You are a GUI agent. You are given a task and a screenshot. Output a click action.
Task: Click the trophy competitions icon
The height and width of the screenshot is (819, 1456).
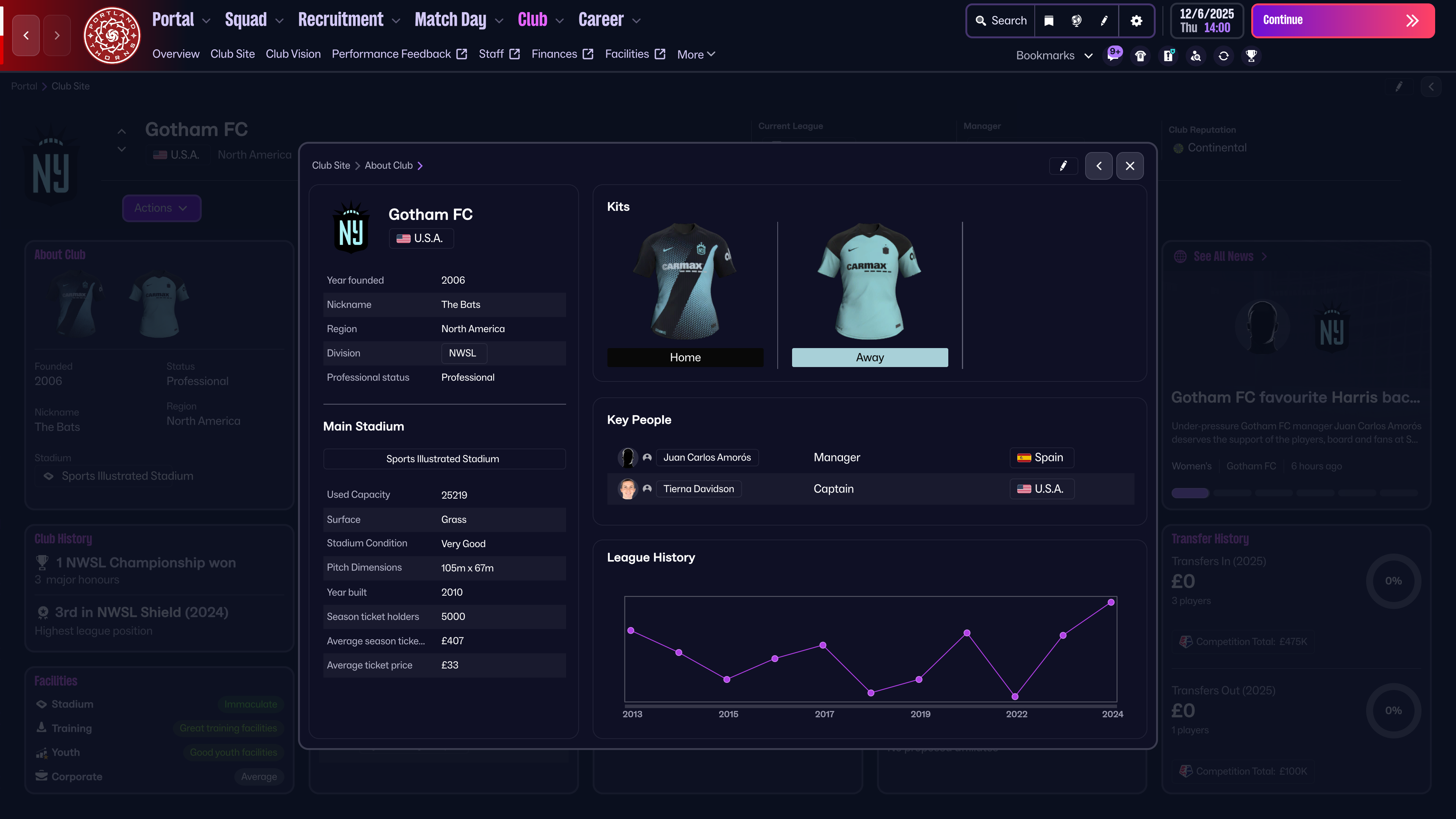(1251, 55)
